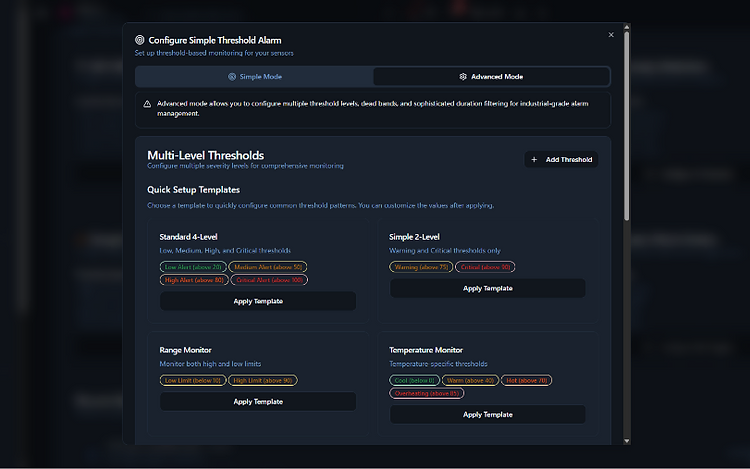Click the Hot (above 70) badge
Screen dimensions: 750x469
click(527, 381)
